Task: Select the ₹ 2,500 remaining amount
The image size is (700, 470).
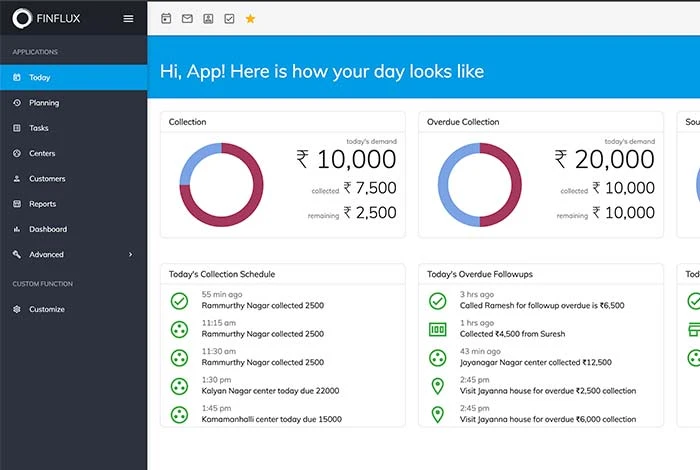Action: (x=370, y=212)
